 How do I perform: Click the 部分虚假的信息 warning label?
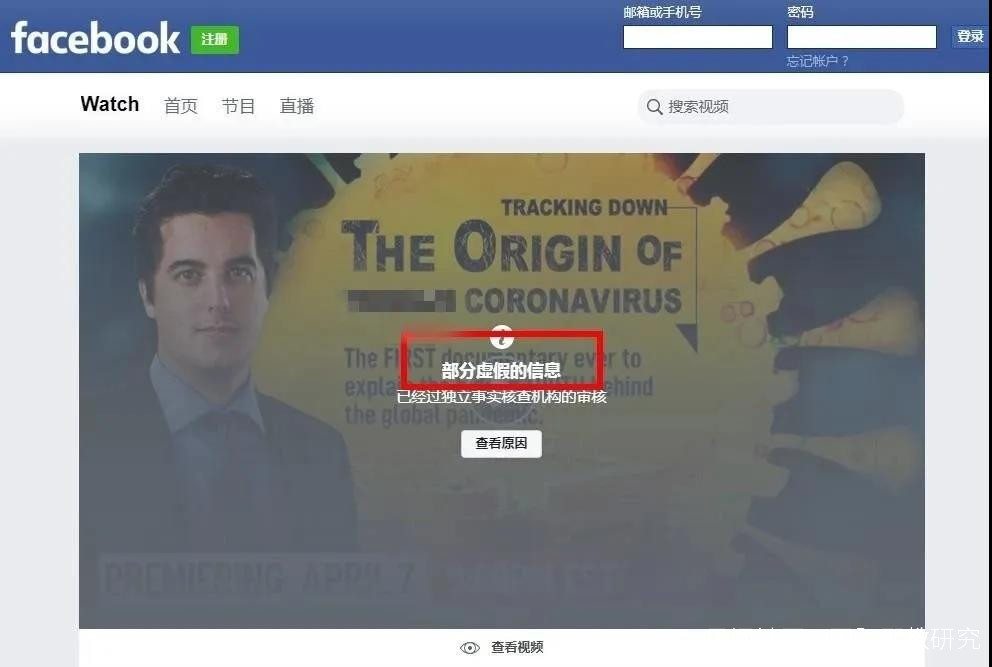click(501, 370)
